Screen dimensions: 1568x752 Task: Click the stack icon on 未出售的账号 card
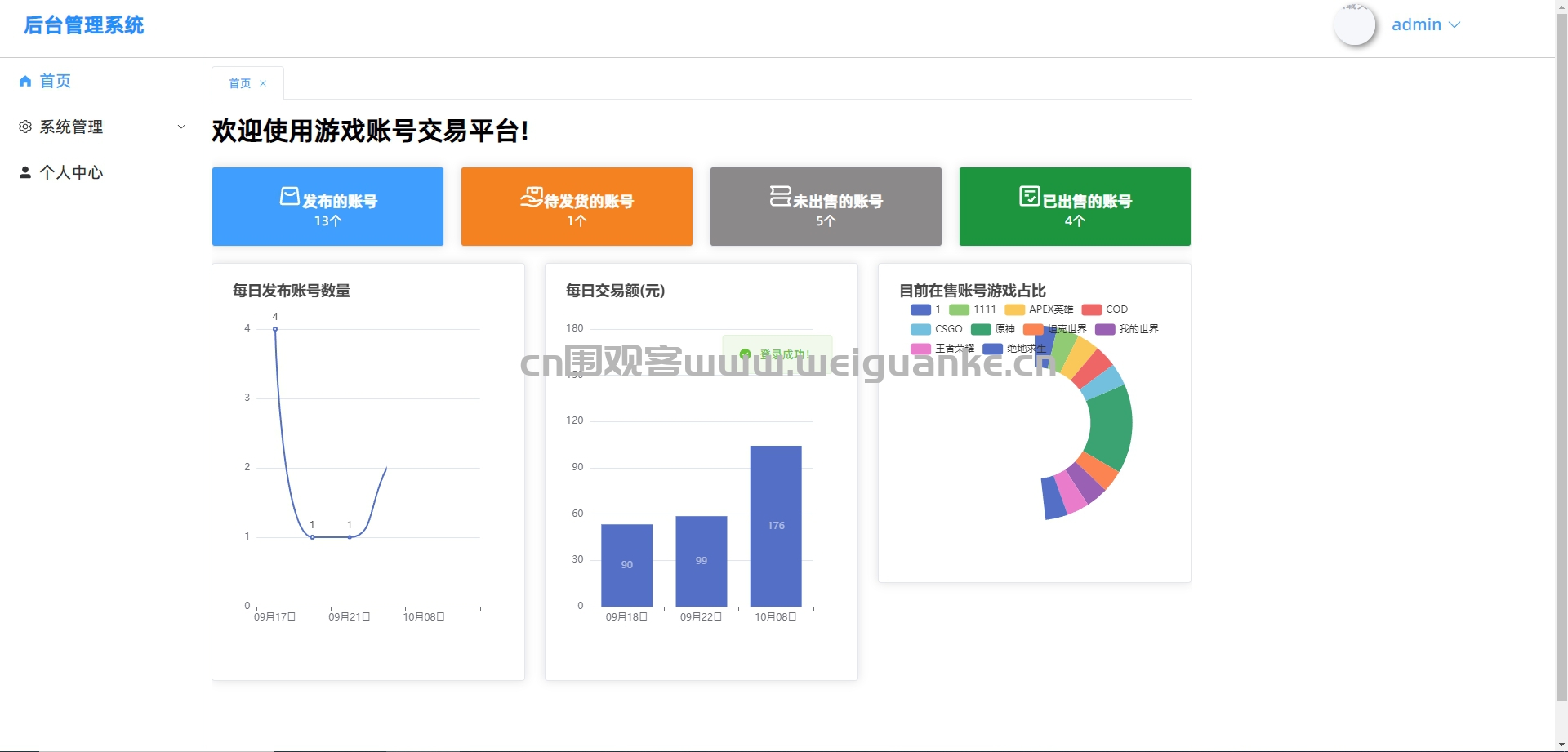[781, 196]
